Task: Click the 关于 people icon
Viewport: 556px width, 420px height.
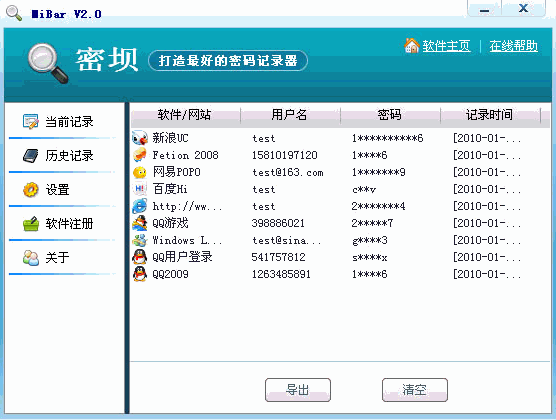Action: click(x=30, y=258)
